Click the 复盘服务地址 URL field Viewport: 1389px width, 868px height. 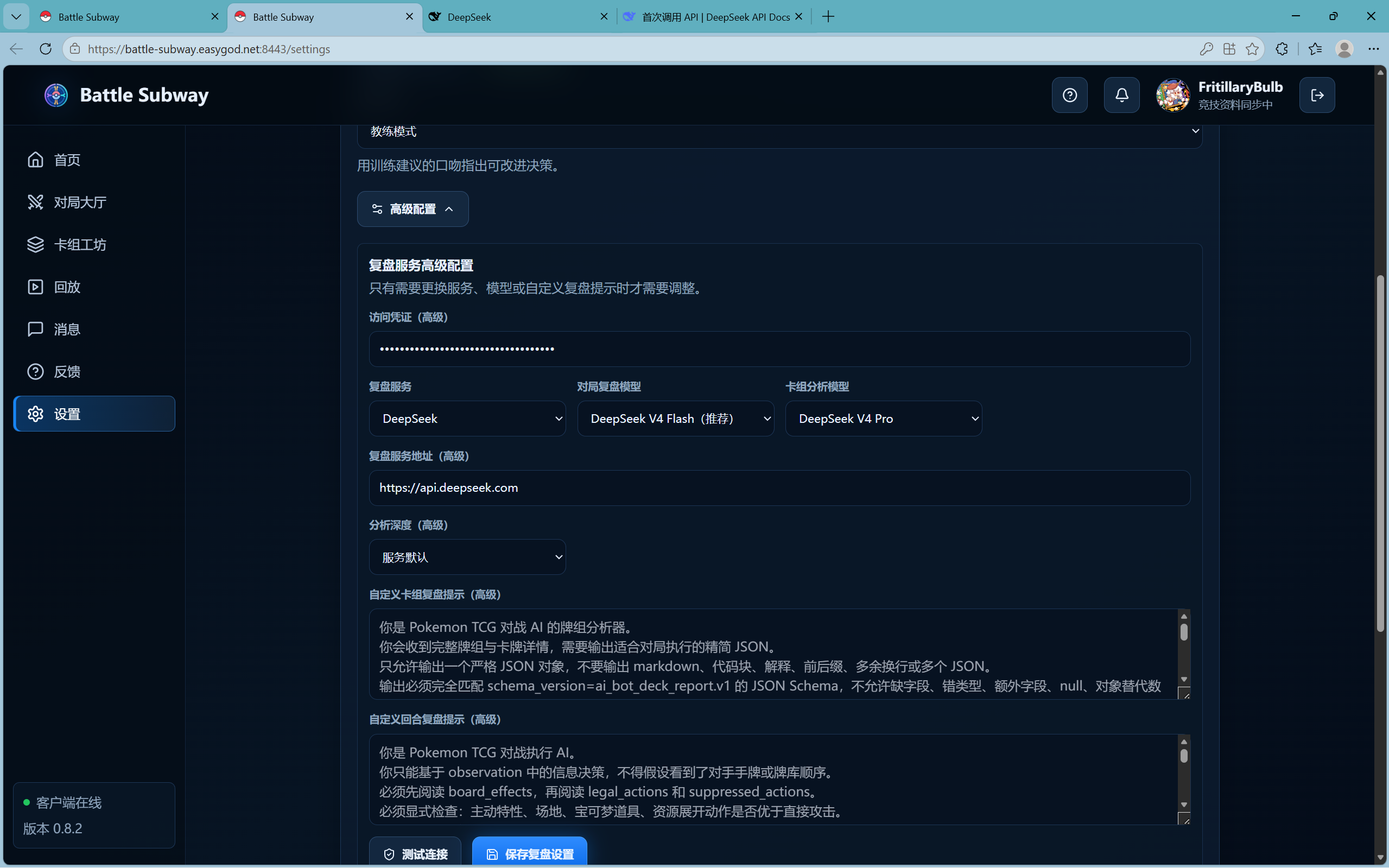[x=779, y=488]
